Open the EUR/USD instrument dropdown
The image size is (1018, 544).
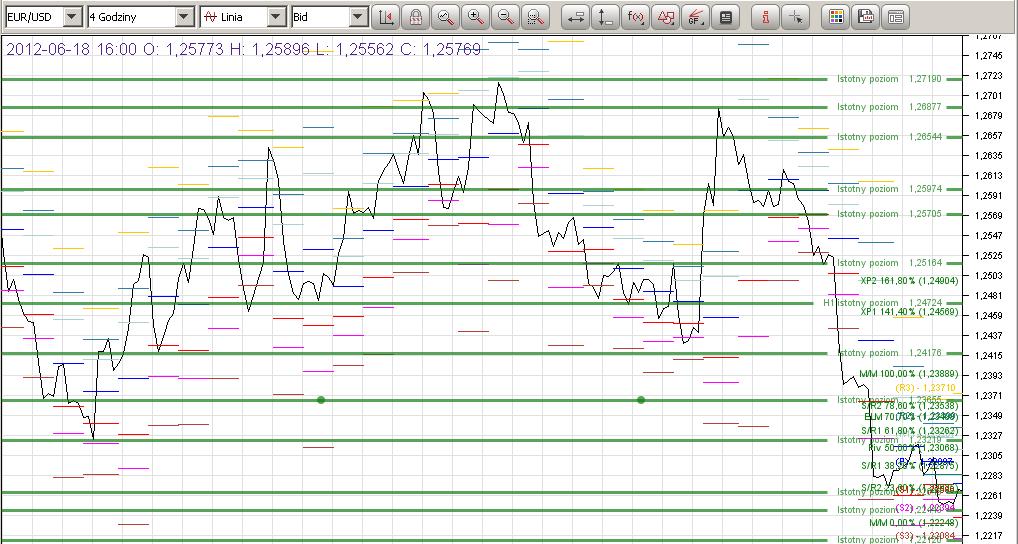(x=43, y=18)
